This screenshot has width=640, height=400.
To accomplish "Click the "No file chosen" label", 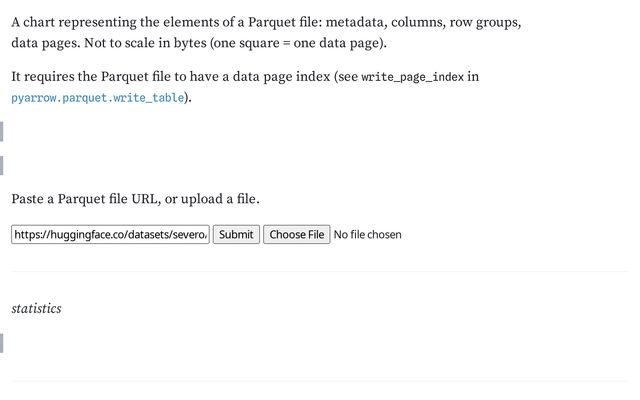I will click(368, 235).
